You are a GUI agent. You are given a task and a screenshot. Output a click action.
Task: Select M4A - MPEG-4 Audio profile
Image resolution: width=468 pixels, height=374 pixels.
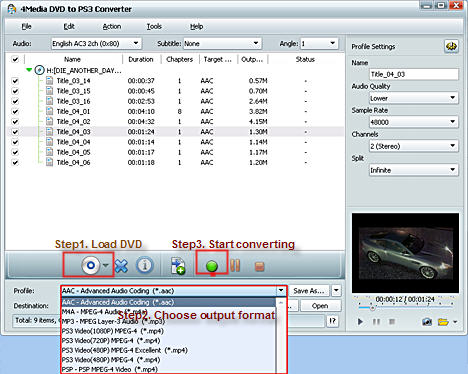click(x=169, y=312)
